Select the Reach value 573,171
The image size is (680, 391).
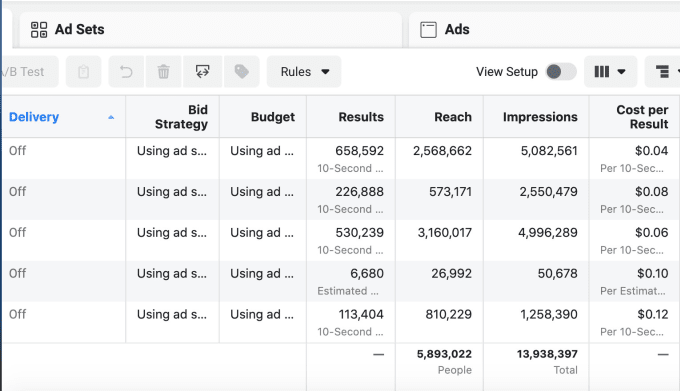(x=450, y=192)
